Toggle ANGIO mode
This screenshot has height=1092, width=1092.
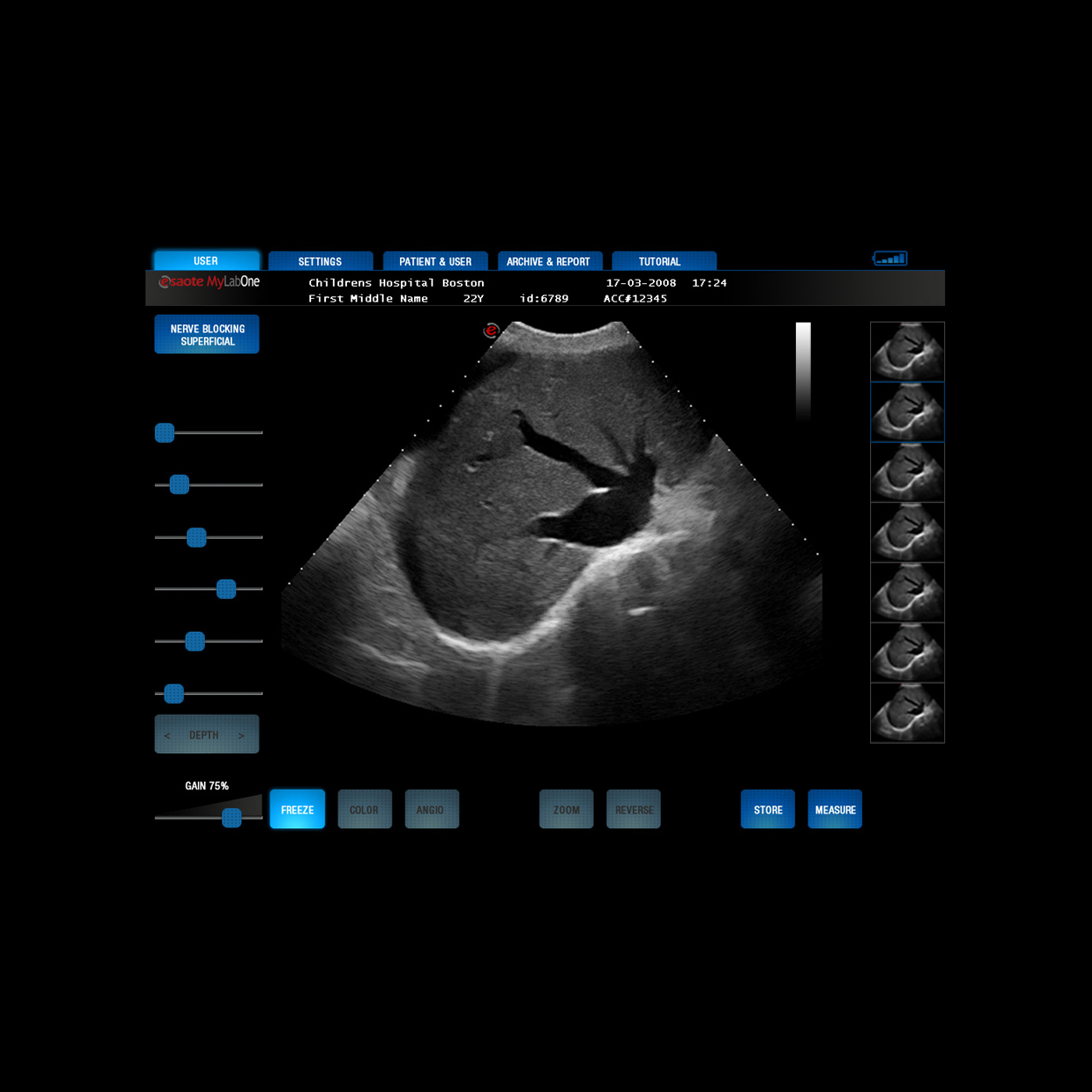[x=432, y=809]
